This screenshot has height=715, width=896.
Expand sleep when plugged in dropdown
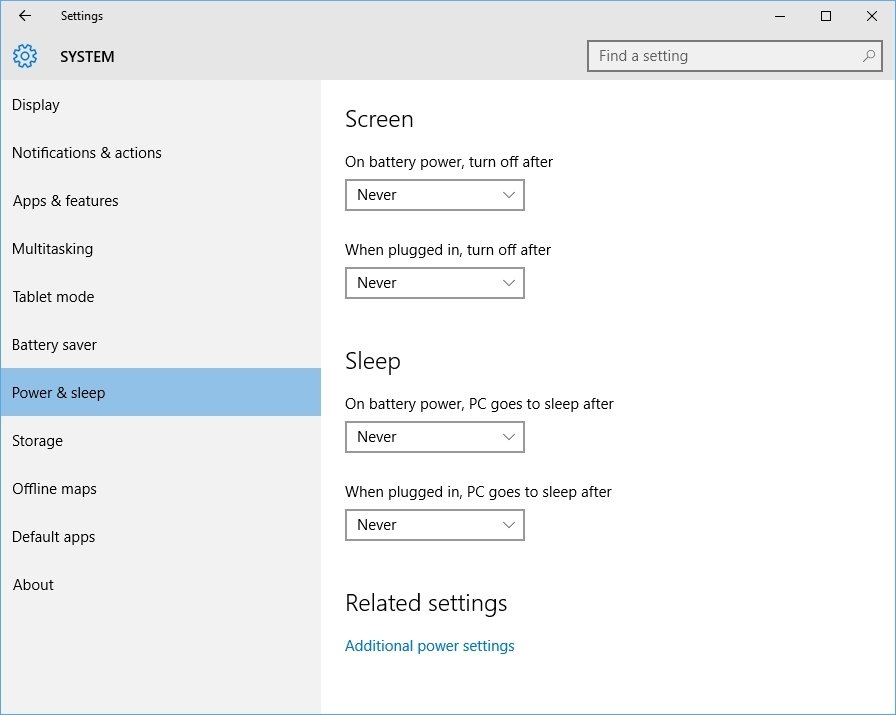[x=435, y=525]
